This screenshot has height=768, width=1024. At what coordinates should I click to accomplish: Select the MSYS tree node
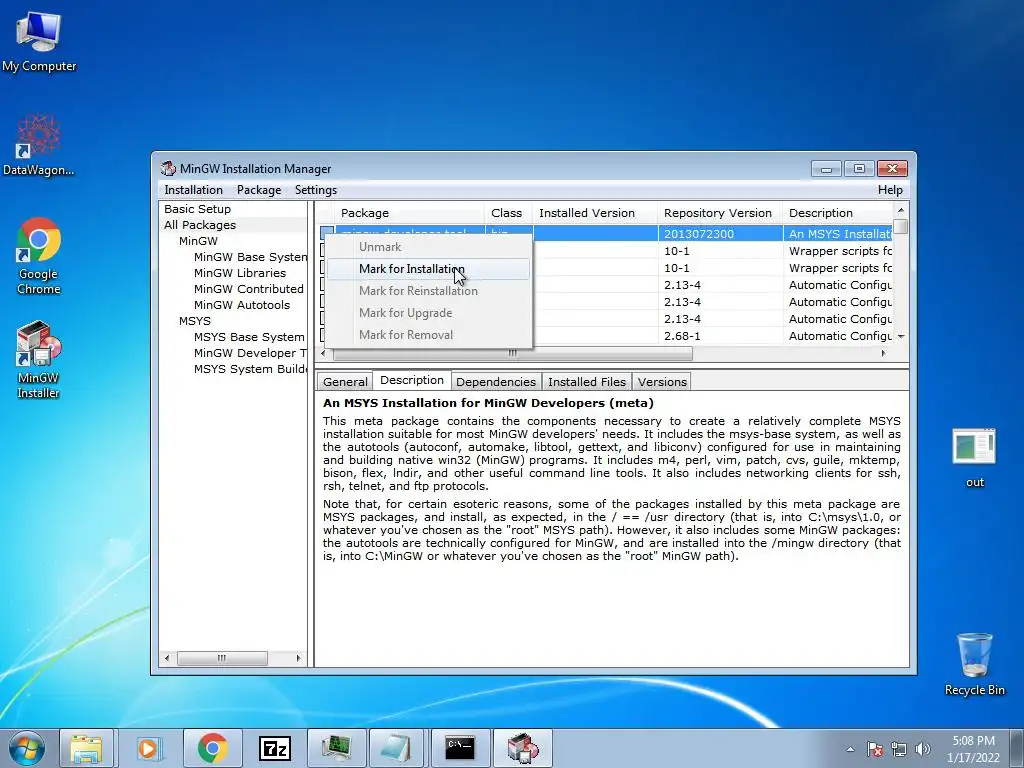point(195,321)
